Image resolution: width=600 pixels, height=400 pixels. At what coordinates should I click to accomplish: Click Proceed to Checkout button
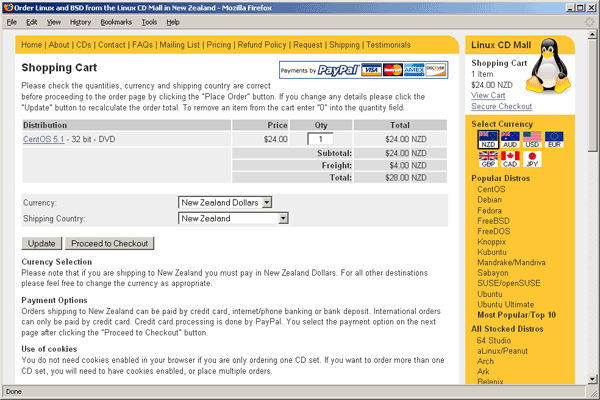[109, 243]
